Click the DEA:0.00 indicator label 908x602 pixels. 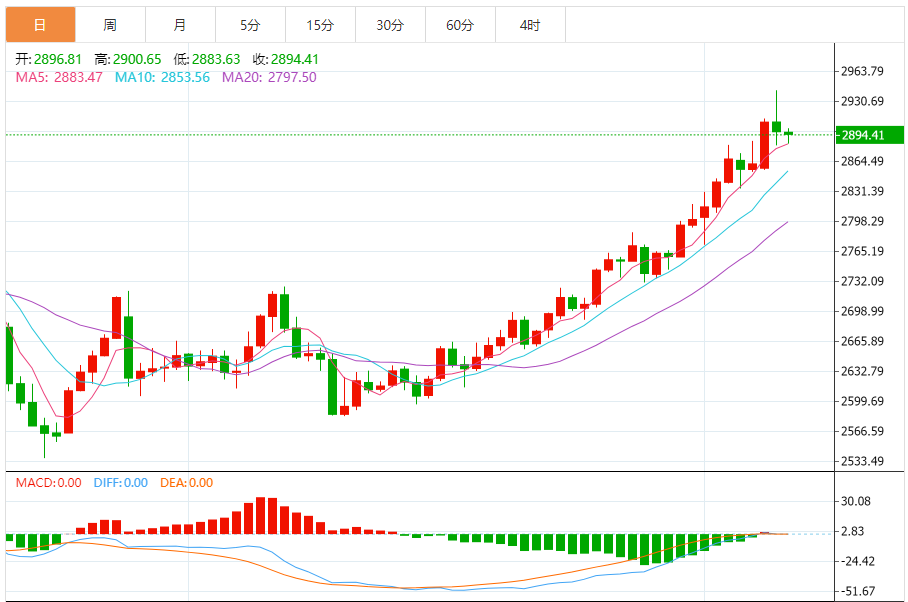(186, 483)
